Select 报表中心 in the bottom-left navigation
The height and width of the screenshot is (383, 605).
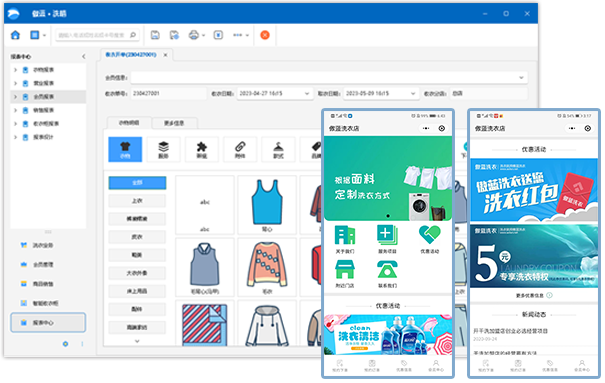tap(48, 322)
